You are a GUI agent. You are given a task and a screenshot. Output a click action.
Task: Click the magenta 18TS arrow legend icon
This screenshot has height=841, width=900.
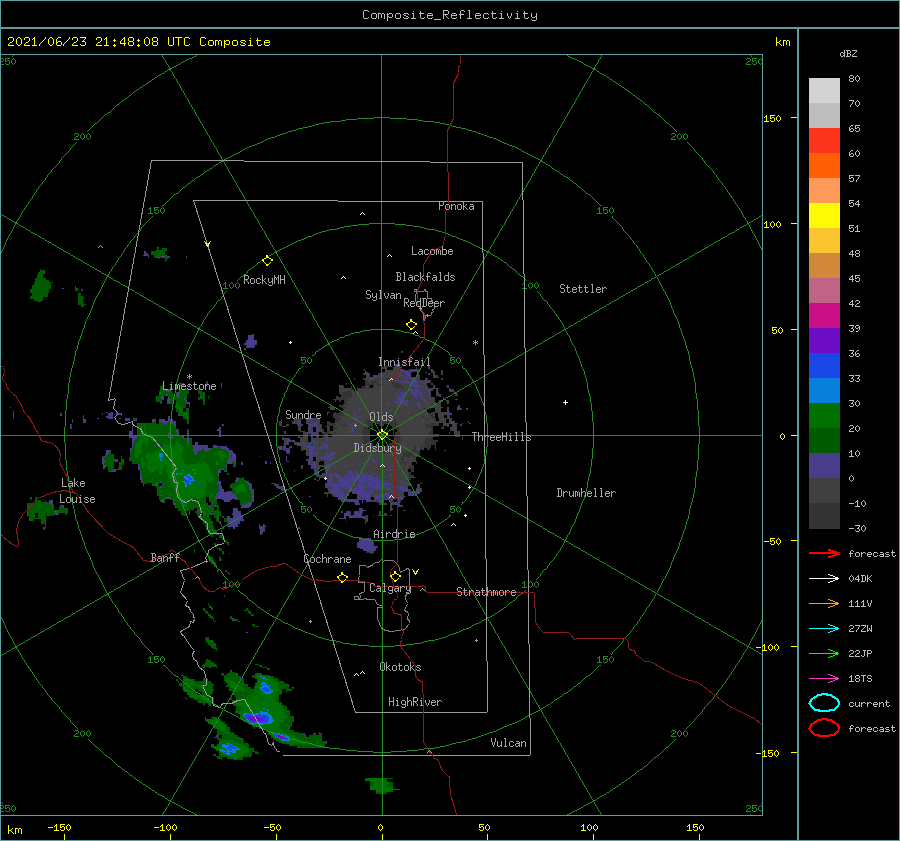(x=824, y=679)
